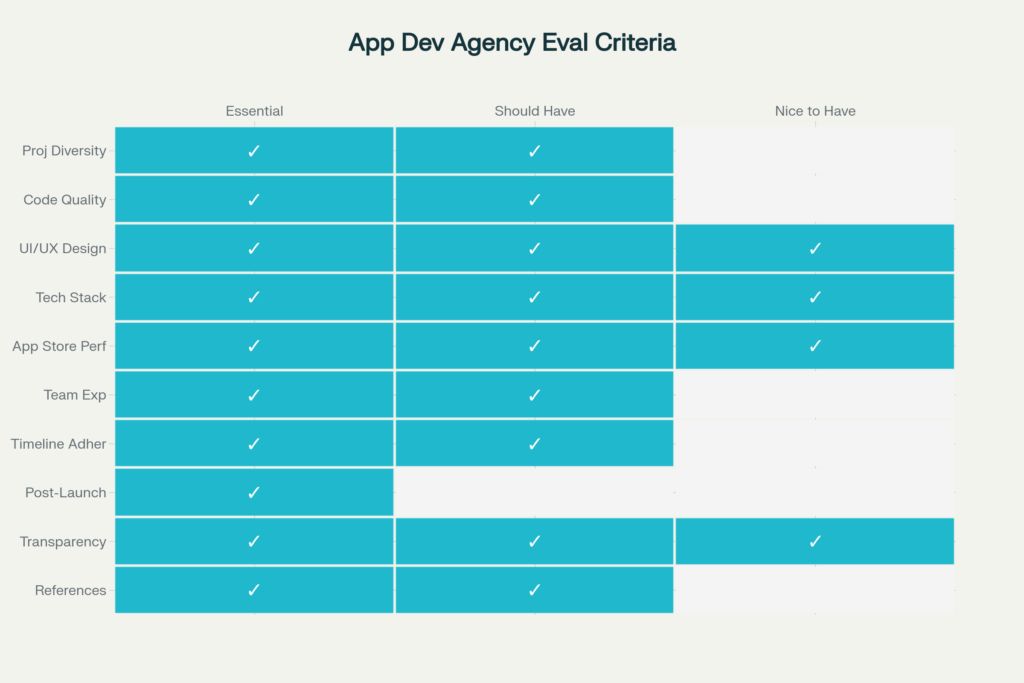Click the empty Post-Launch Should Have cell

[x=534, y=492]
